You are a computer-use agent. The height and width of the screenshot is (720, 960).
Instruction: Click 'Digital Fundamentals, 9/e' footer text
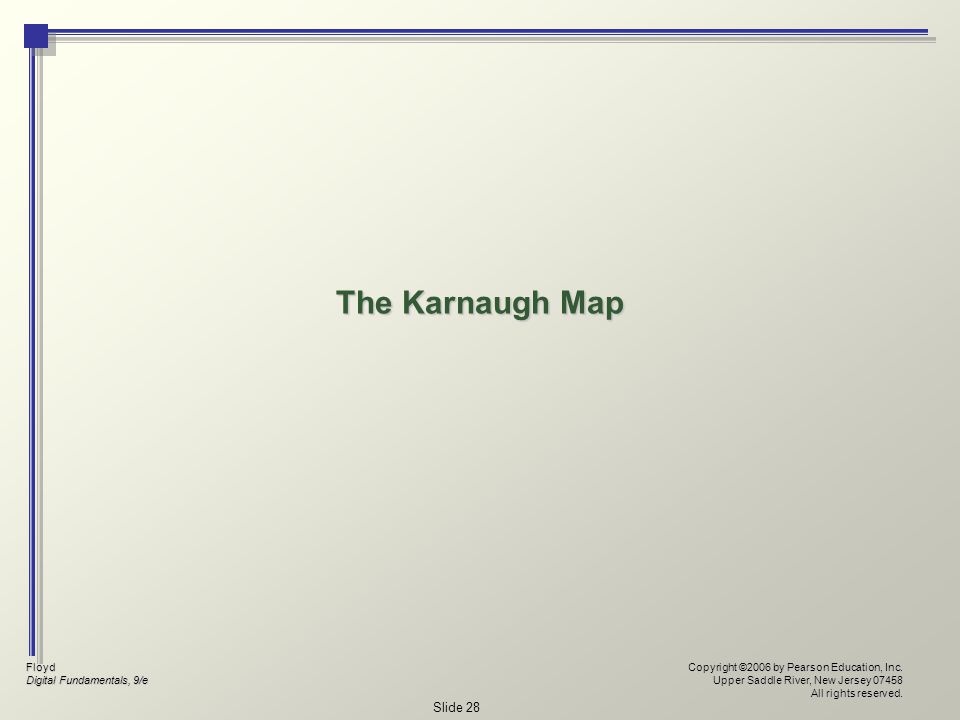coord(87,680)
